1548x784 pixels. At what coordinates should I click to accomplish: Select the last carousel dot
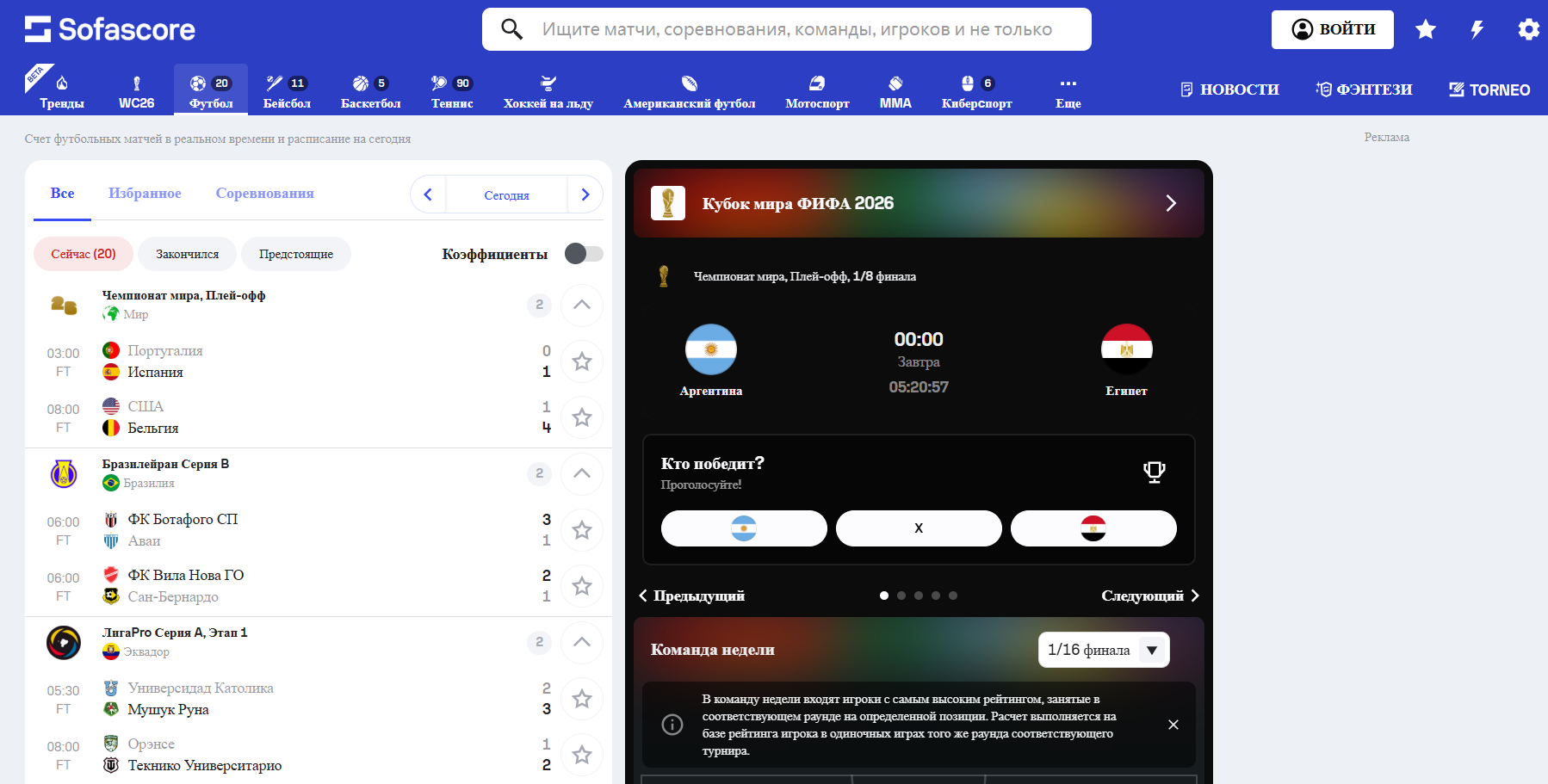953,596
